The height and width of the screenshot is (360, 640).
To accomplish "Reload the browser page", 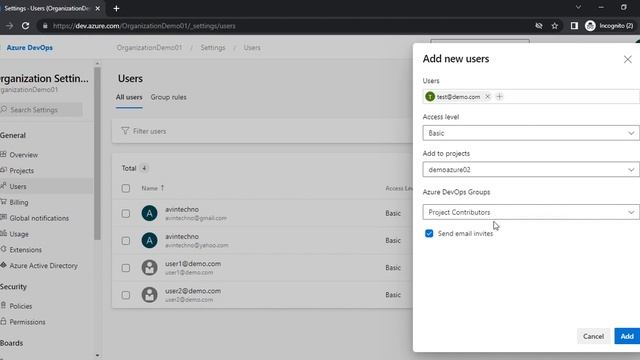I will click(x=25, y=26).
